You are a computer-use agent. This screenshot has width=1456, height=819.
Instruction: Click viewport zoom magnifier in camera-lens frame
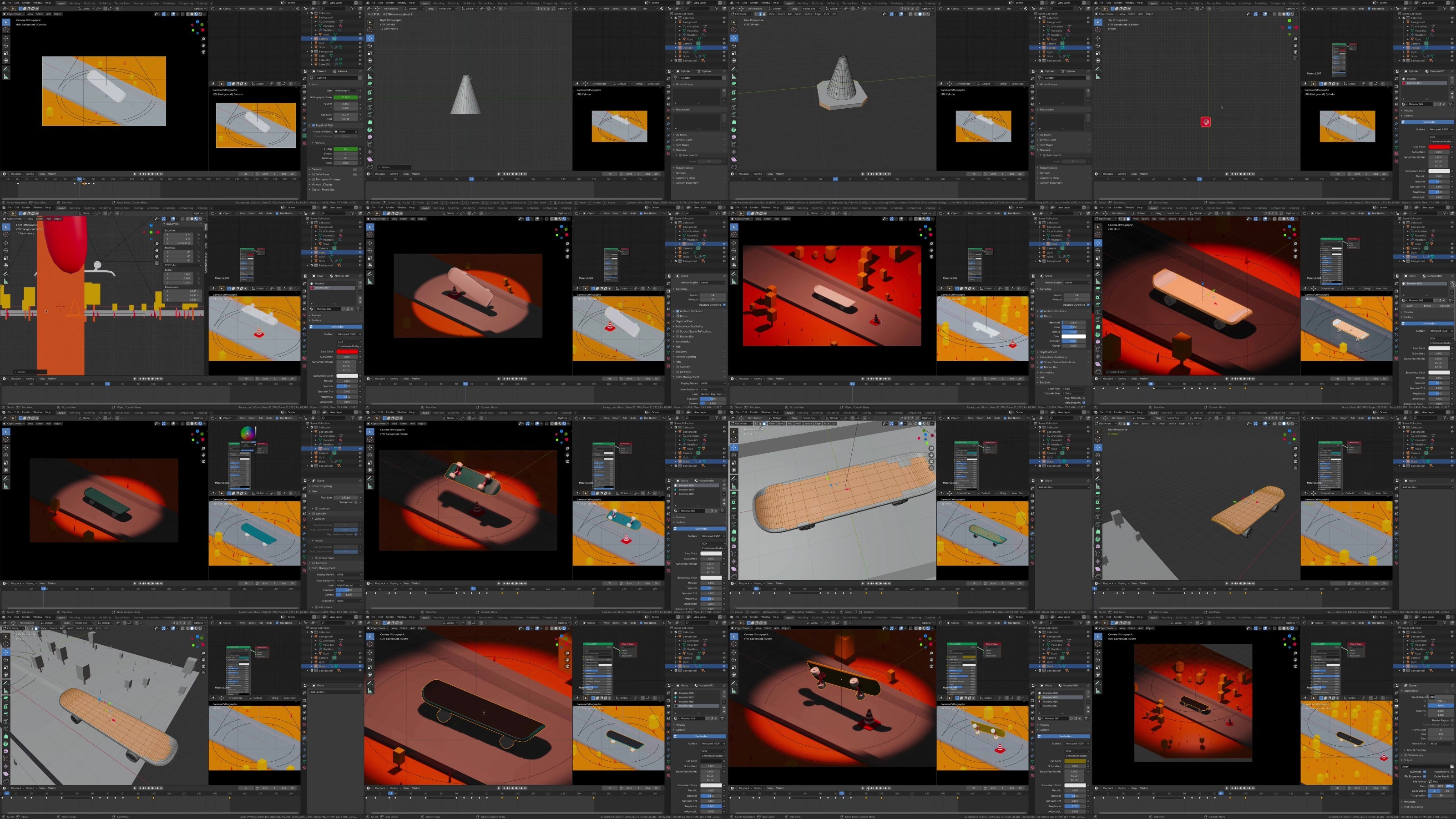(203, 39)
